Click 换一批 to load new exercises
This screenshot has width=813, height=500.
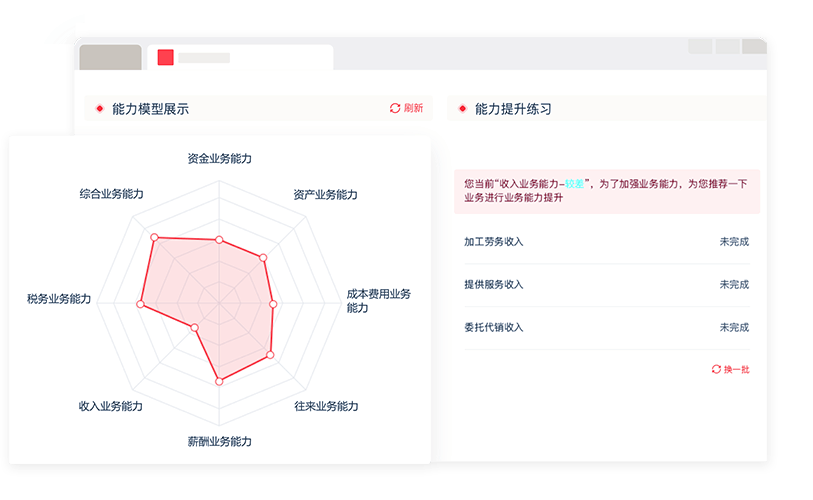(736, 369)
